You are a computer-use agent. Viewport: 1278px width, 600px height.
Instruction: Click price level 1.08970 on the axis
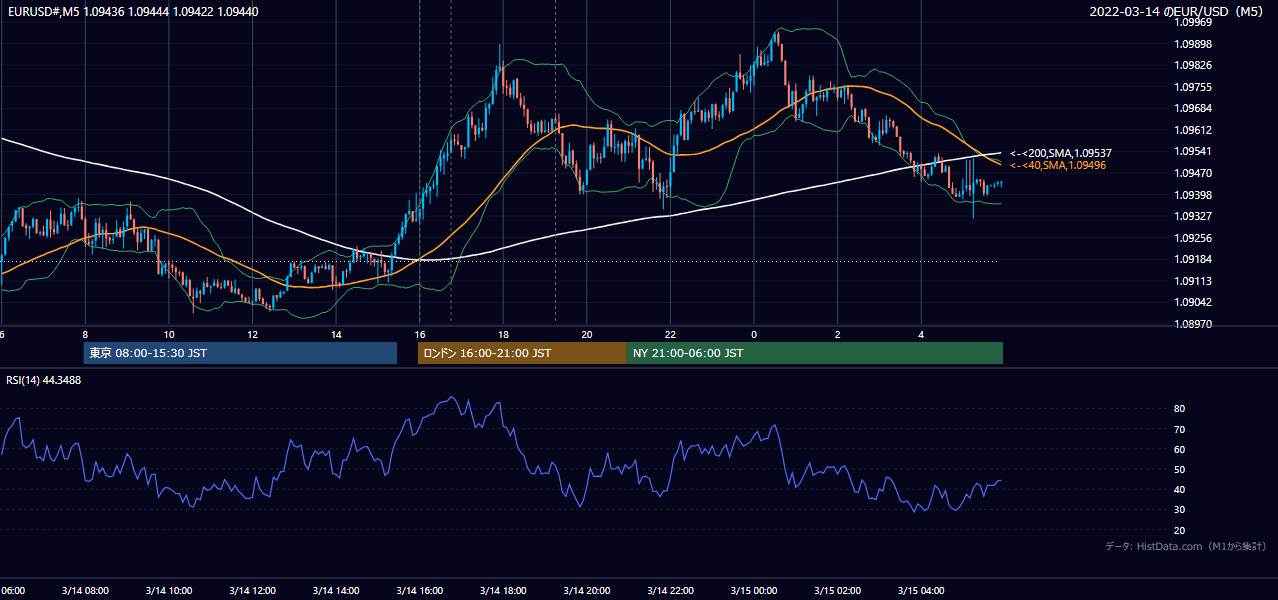(1194, 325)
